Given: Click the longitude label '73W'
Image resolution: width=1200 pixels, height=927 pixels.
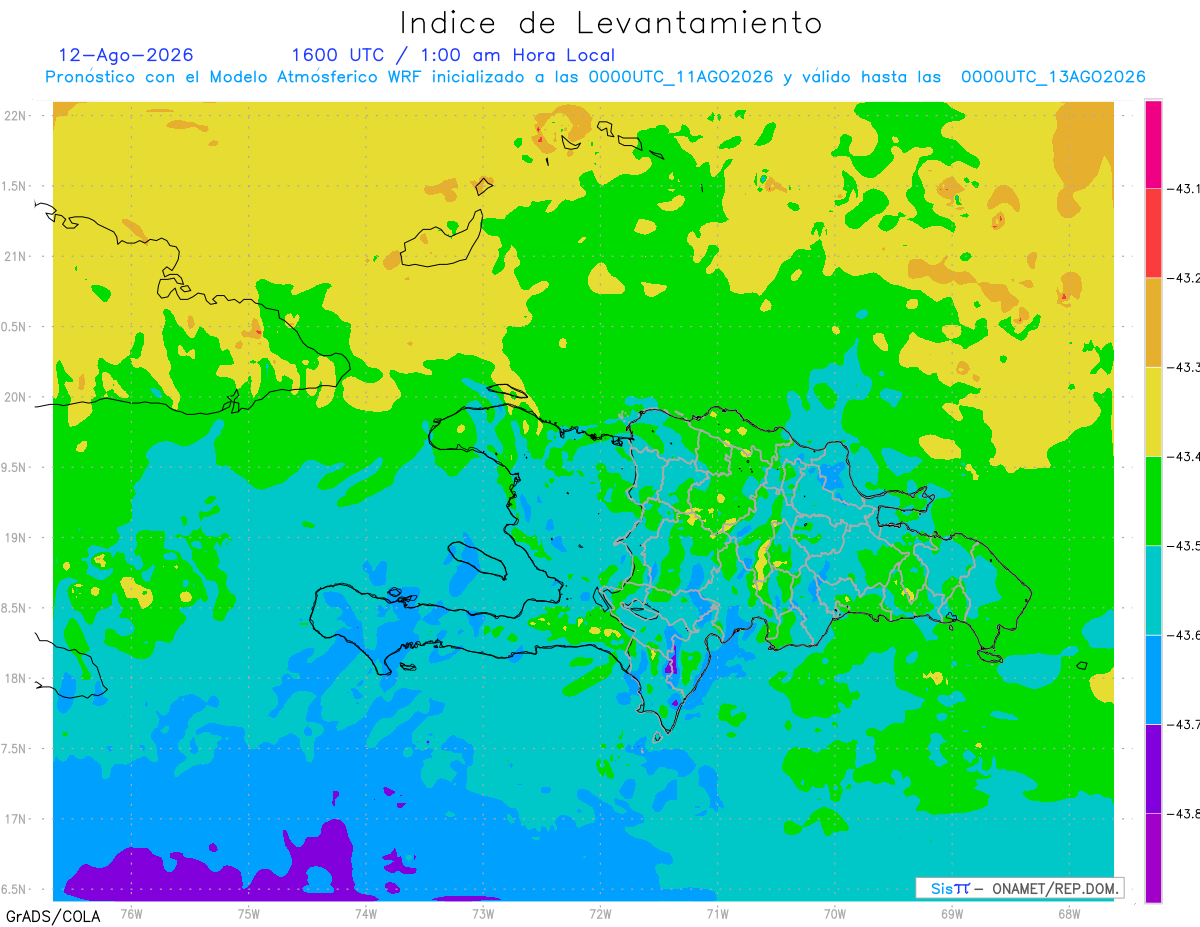Looking at the screenshot, I should 483,913.
